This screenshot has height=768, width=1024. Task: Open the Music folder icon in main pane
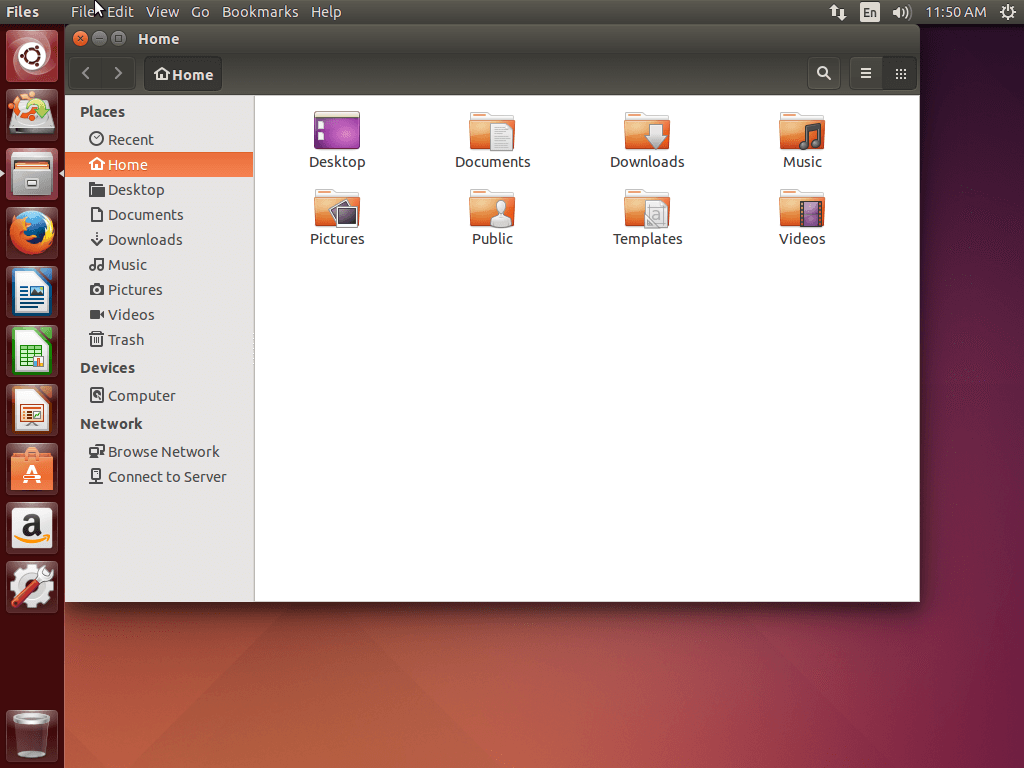point(802,131)
